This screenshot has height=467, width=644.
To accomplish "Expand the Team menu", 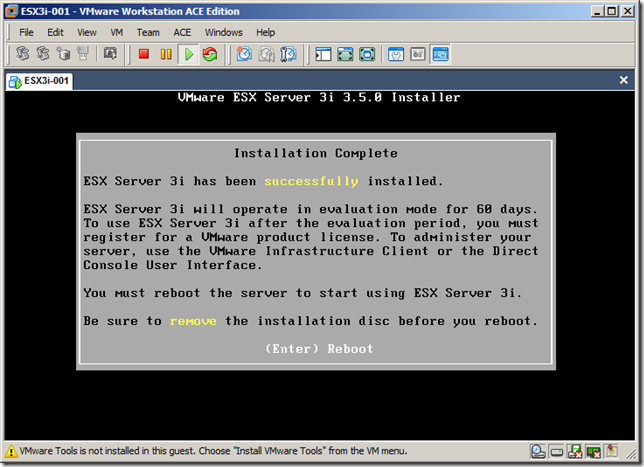I will [x=148, y=32].
